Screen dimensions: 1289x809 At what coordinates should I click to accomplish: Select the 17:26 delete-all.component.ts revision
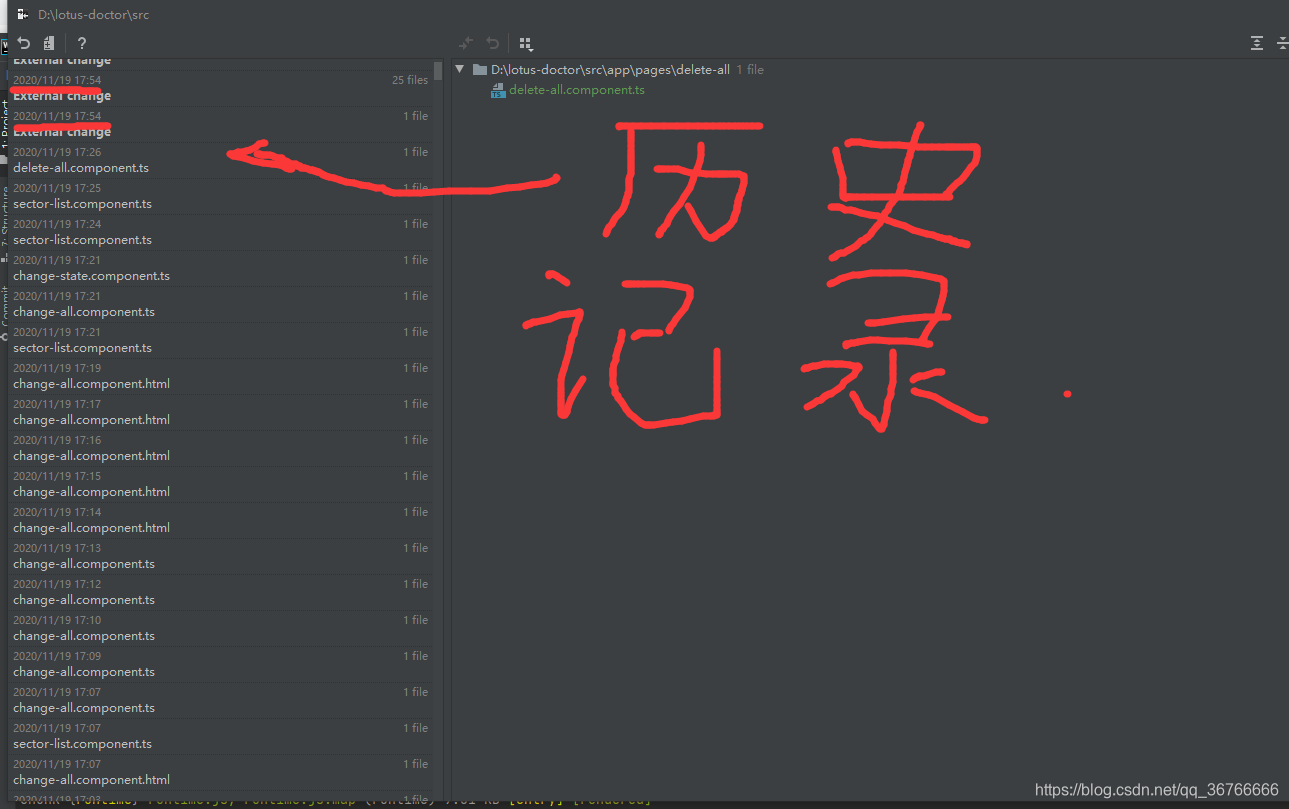(220, 160)
